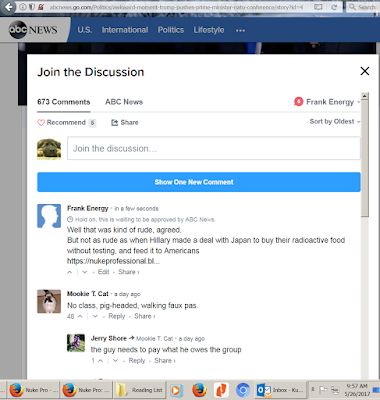Click the browser back arrow button
The height and width of the screenshot is (400, 380).
[x=9, y=7]
